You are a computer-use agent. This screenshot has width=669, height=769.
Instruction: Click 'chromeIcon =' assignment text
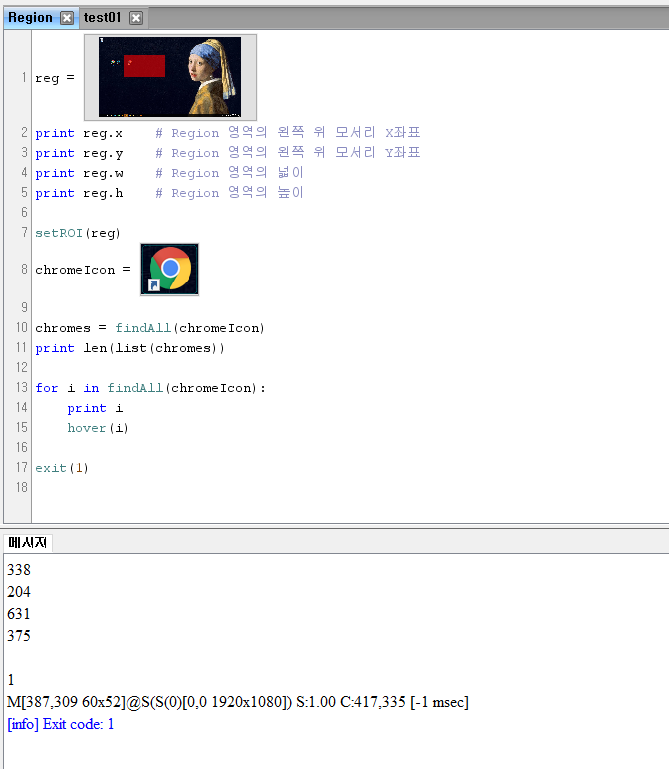pyautogui.click(x=83, y=270)
